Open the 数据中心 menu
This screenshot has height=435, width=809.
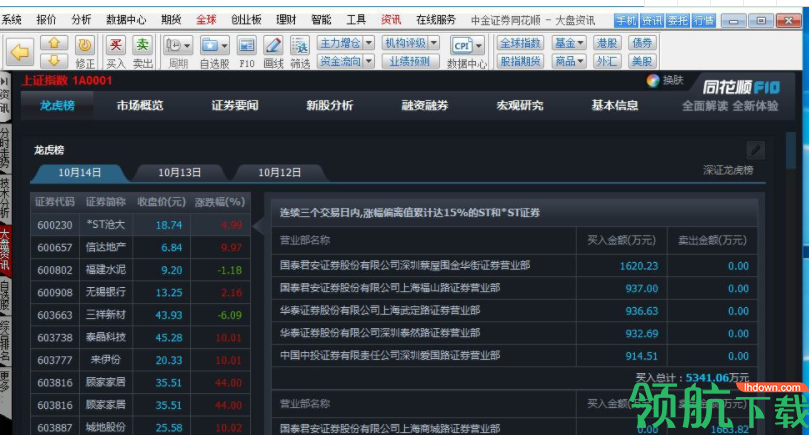[126, 20]
